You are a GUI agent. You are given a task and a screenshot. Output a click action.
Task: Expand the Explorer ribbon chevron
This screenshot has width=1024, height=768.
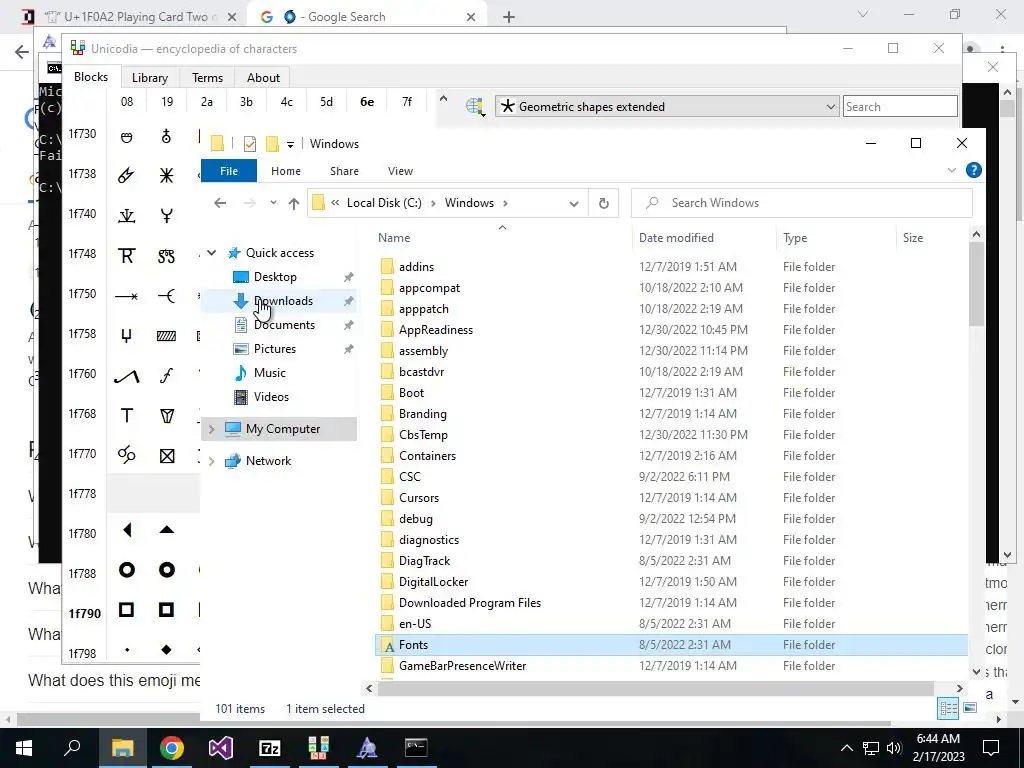(952, 170)
